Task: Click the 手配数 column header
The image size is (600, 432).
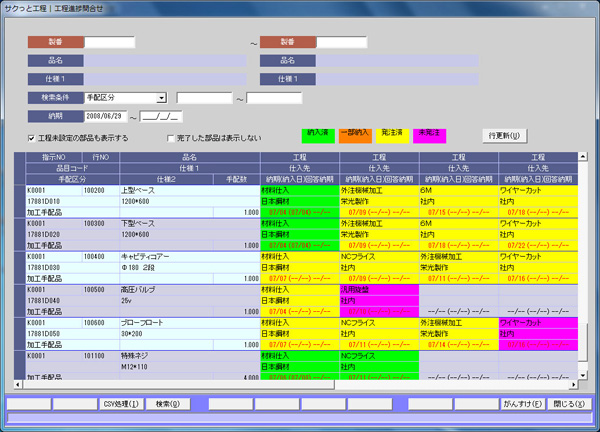Action: pyautogui.click(x=236, y=179)
